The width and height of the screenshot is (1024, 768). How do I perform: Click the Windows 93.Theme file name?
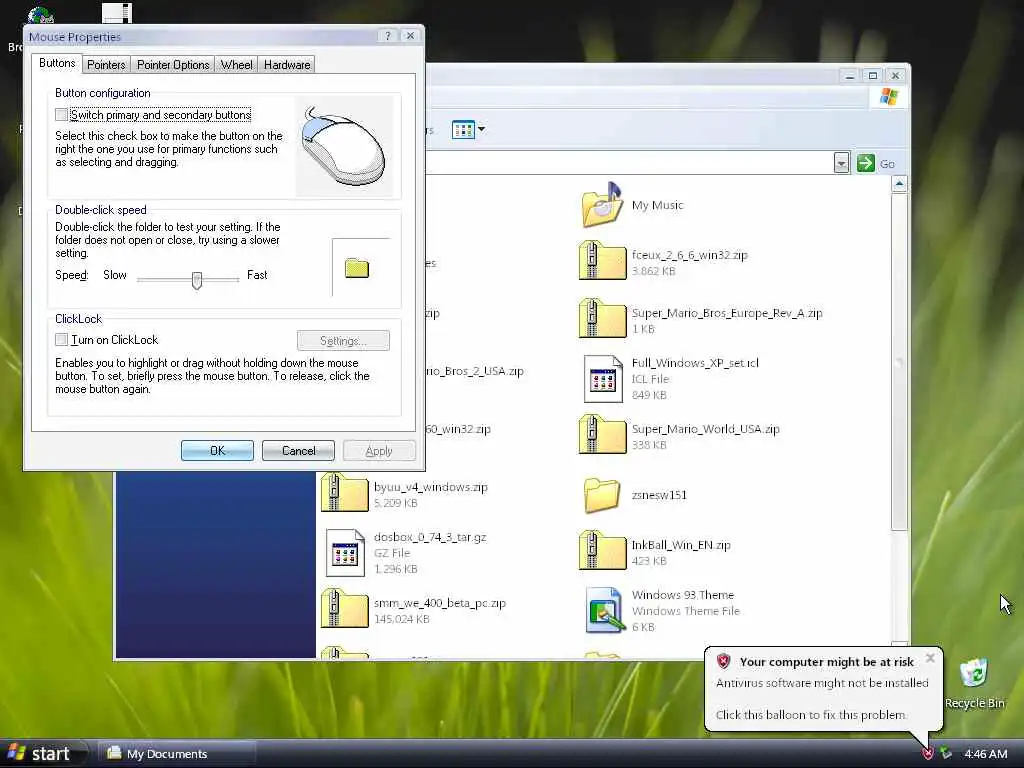[682, 595]
